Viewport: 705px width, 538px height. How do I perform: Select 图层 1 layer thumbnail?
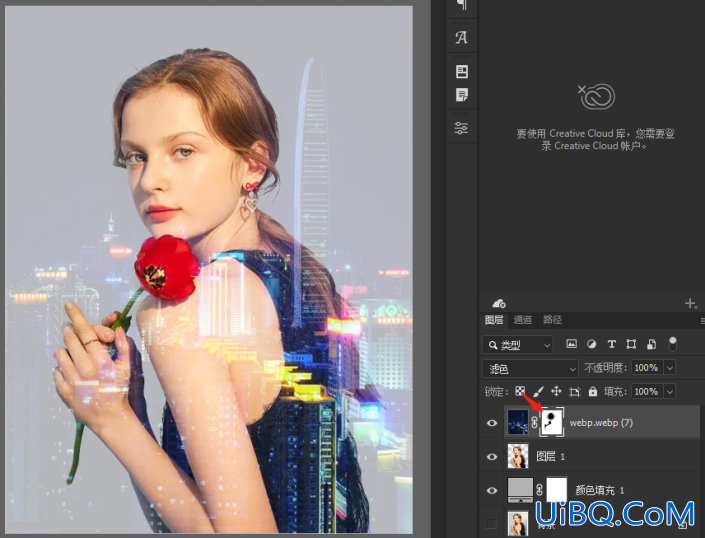coord(518,456)
